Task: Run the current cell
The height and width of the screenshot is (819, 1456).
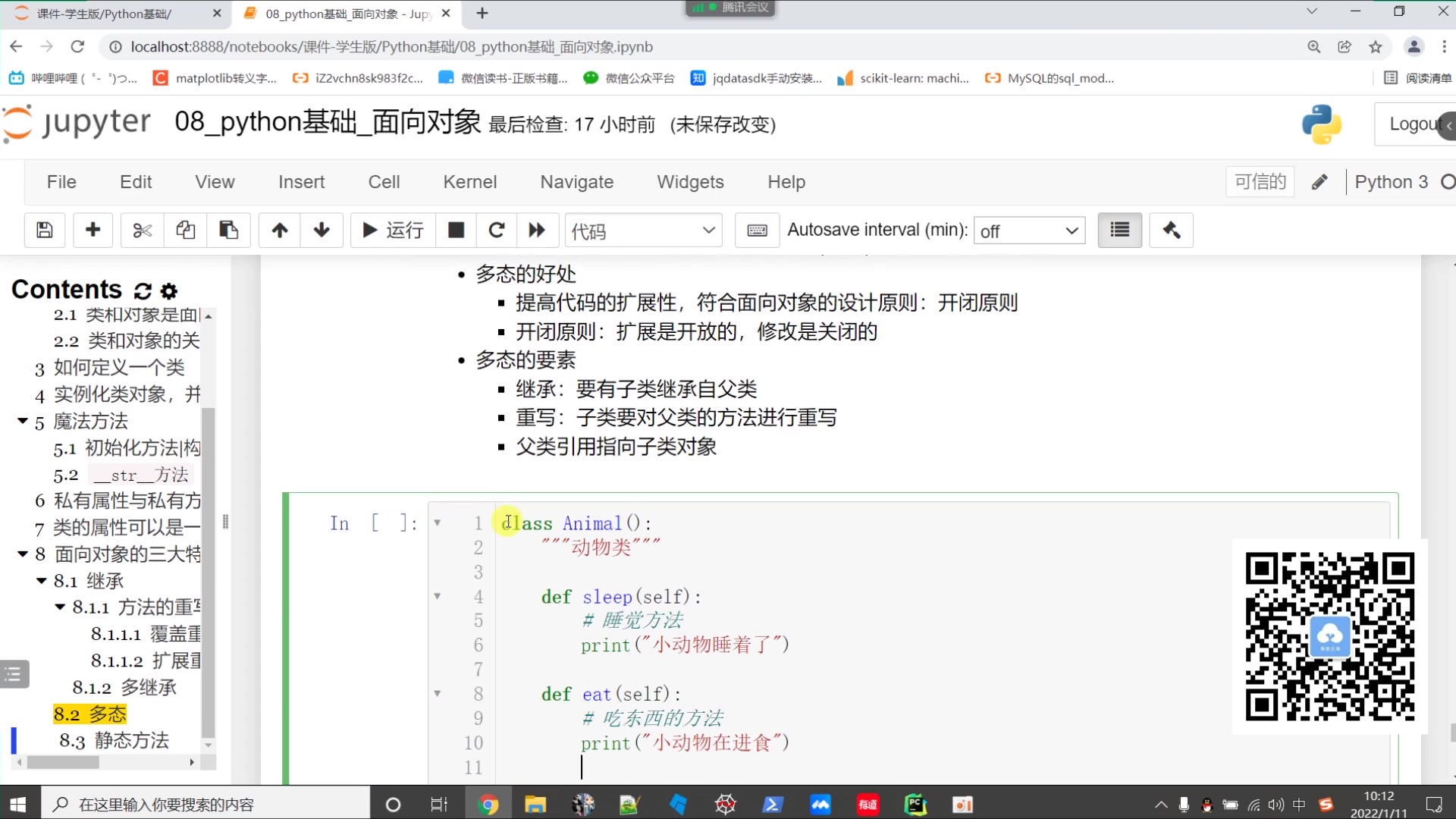Action: [x=391, y=230]
